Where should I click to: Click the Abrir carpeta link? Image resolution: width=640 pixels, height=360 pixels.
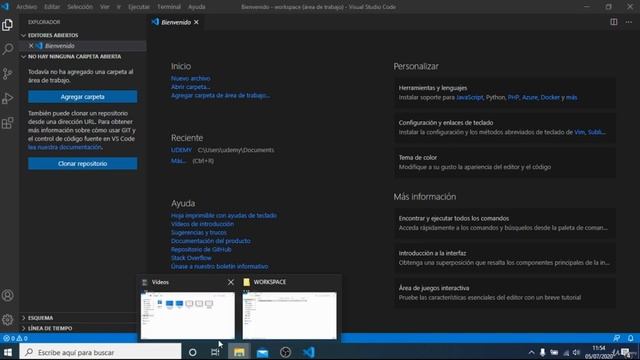(191, 87)
